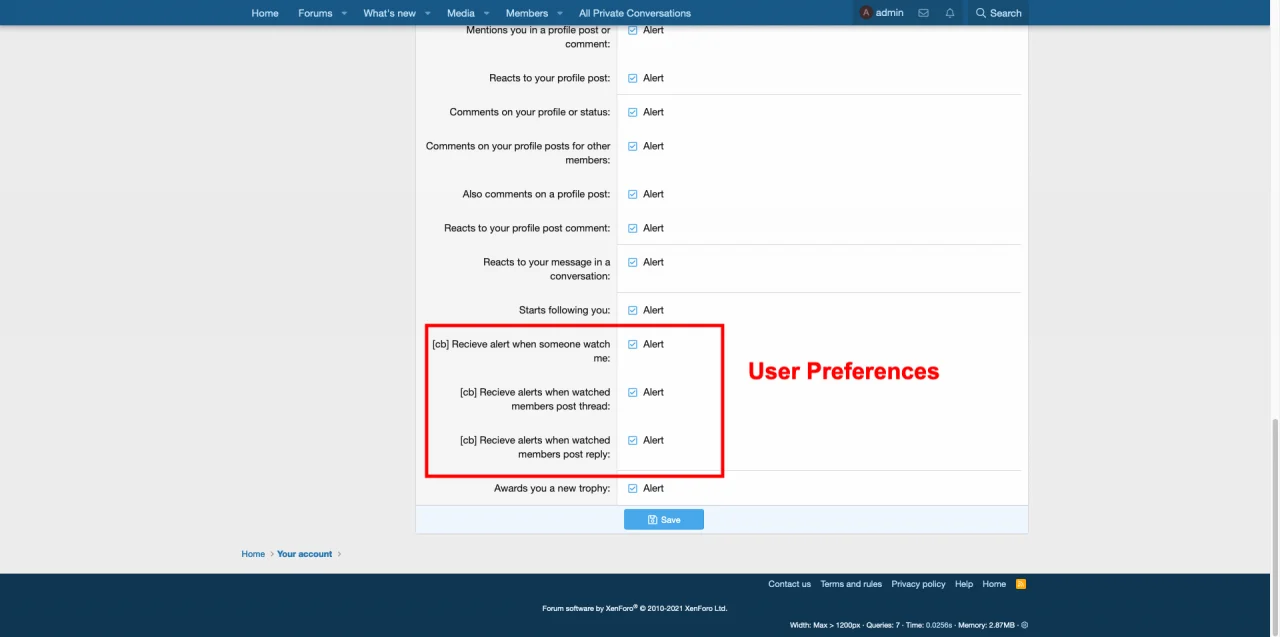Image resolution: width=1280 pixels, height=637 pixels.
Task: Open the RSS feed icon in footer
Action: (x=1021, y=584)
